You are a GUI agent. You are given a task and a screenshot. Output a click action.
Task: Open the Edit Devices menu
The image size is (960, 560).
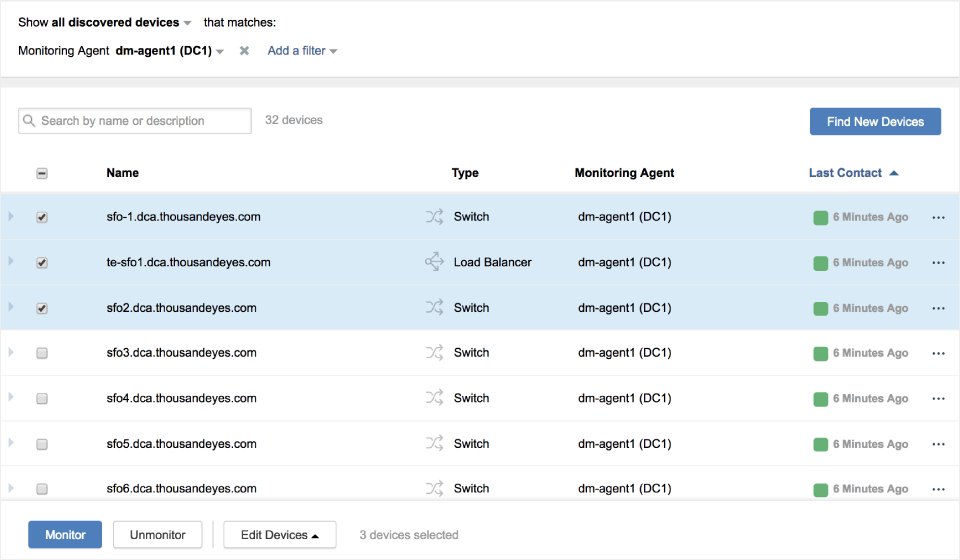(x=279, y=535)
